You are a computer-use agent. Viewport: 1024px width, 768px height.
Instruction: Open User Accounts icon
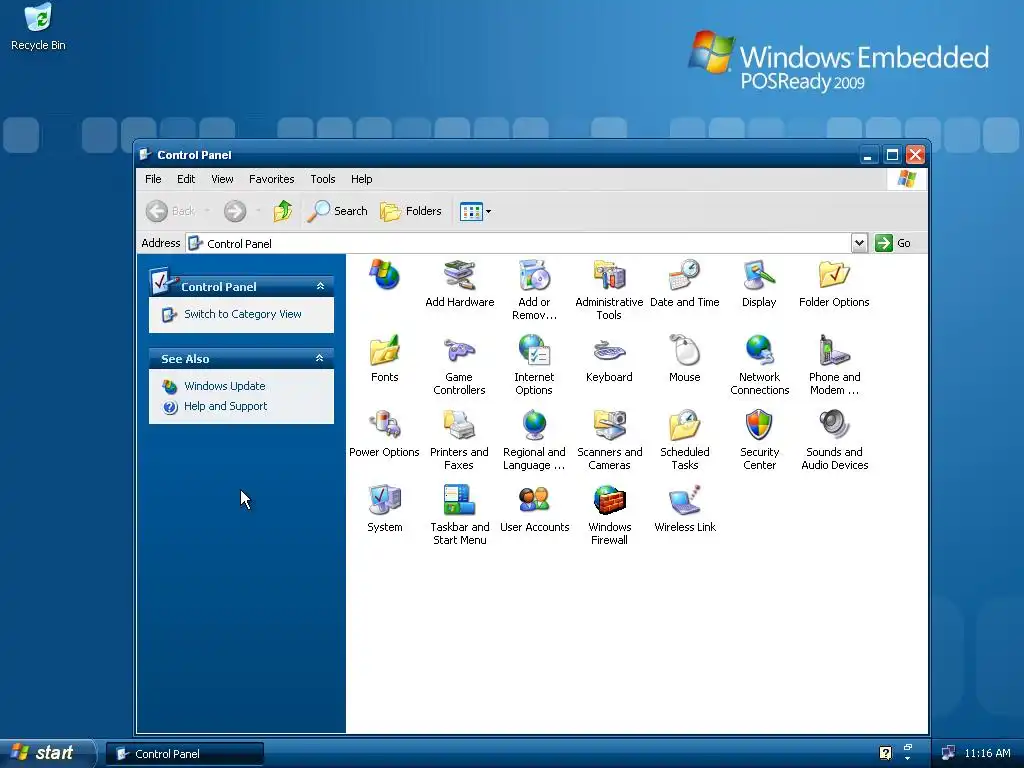point(534,501)
